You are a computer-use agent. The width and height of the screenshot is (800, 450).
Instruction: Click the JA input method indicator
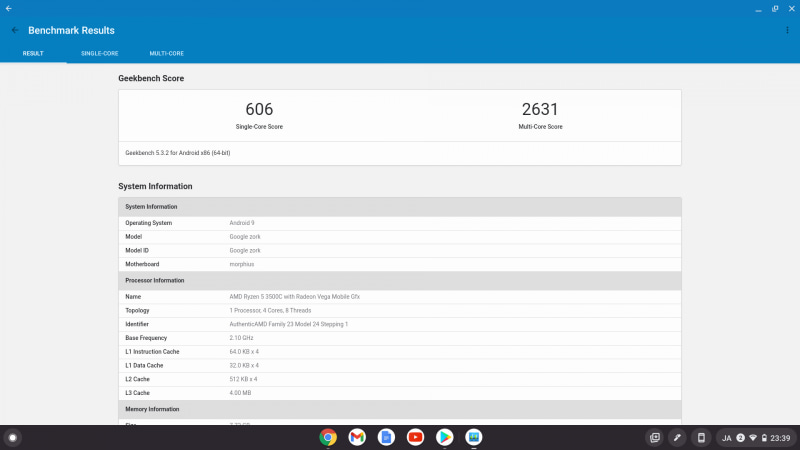pyautogui.click(x=727, y=438)
